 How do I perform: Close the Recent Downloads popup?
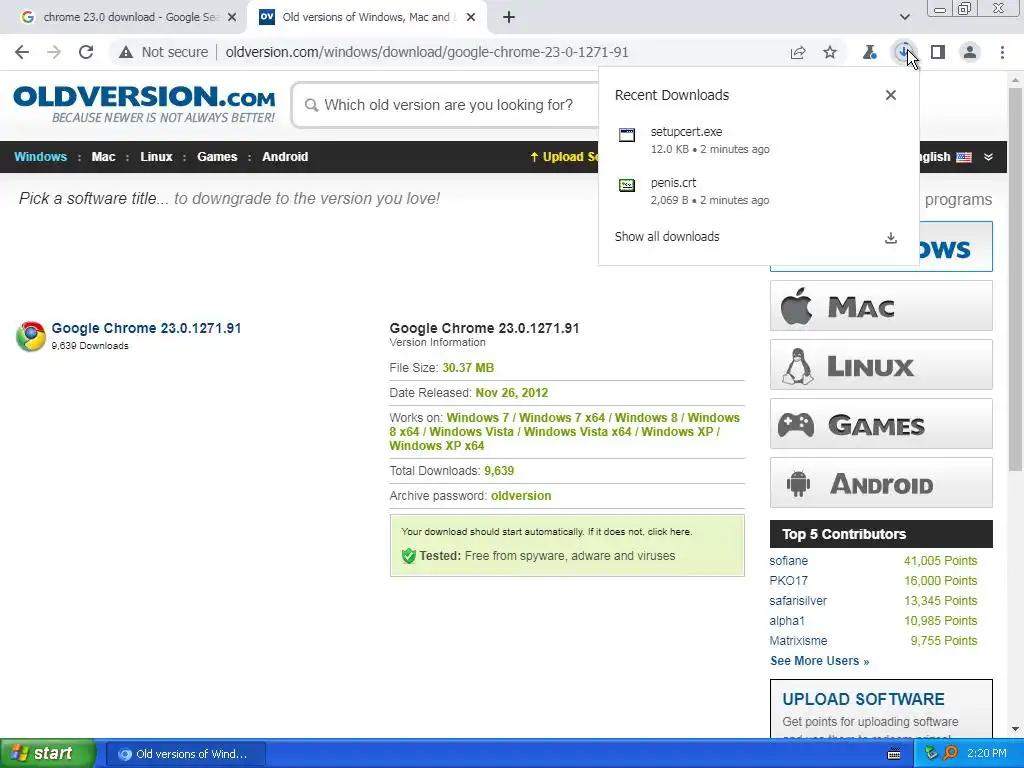click(x=891, y=95)
